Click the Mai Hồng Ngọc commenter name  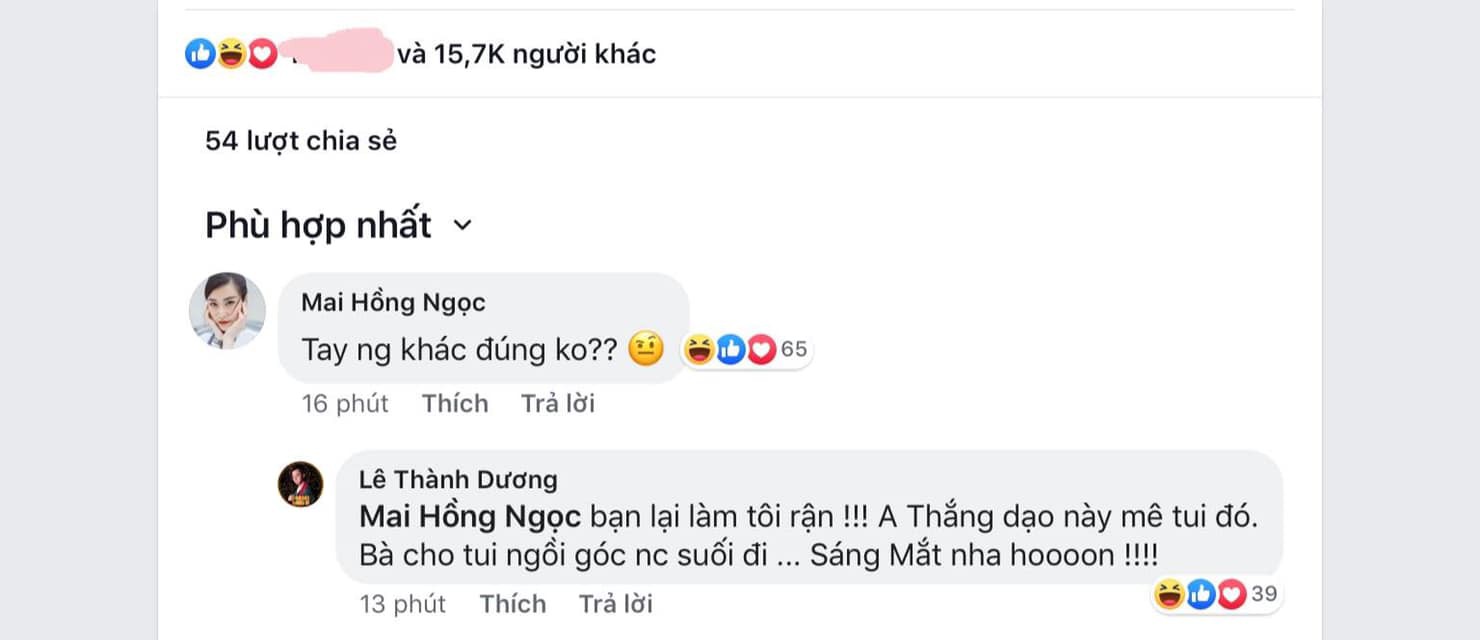pyautogui.click(x=394, y=302)
